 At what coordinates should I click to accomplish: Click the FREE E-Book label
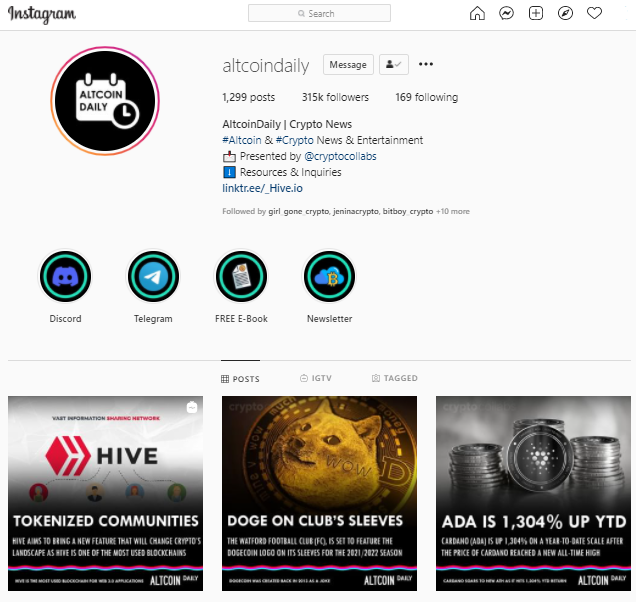click(241, 319)
